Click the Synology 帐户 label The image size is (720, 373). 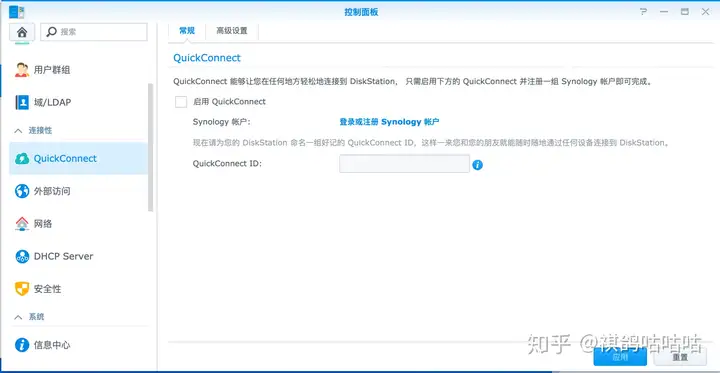(222, 122)
